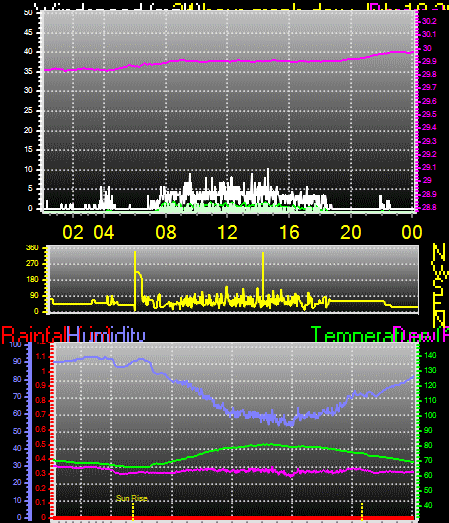Click the Sun Rise label text
This screenshot has height=523, width=449.
132,499
